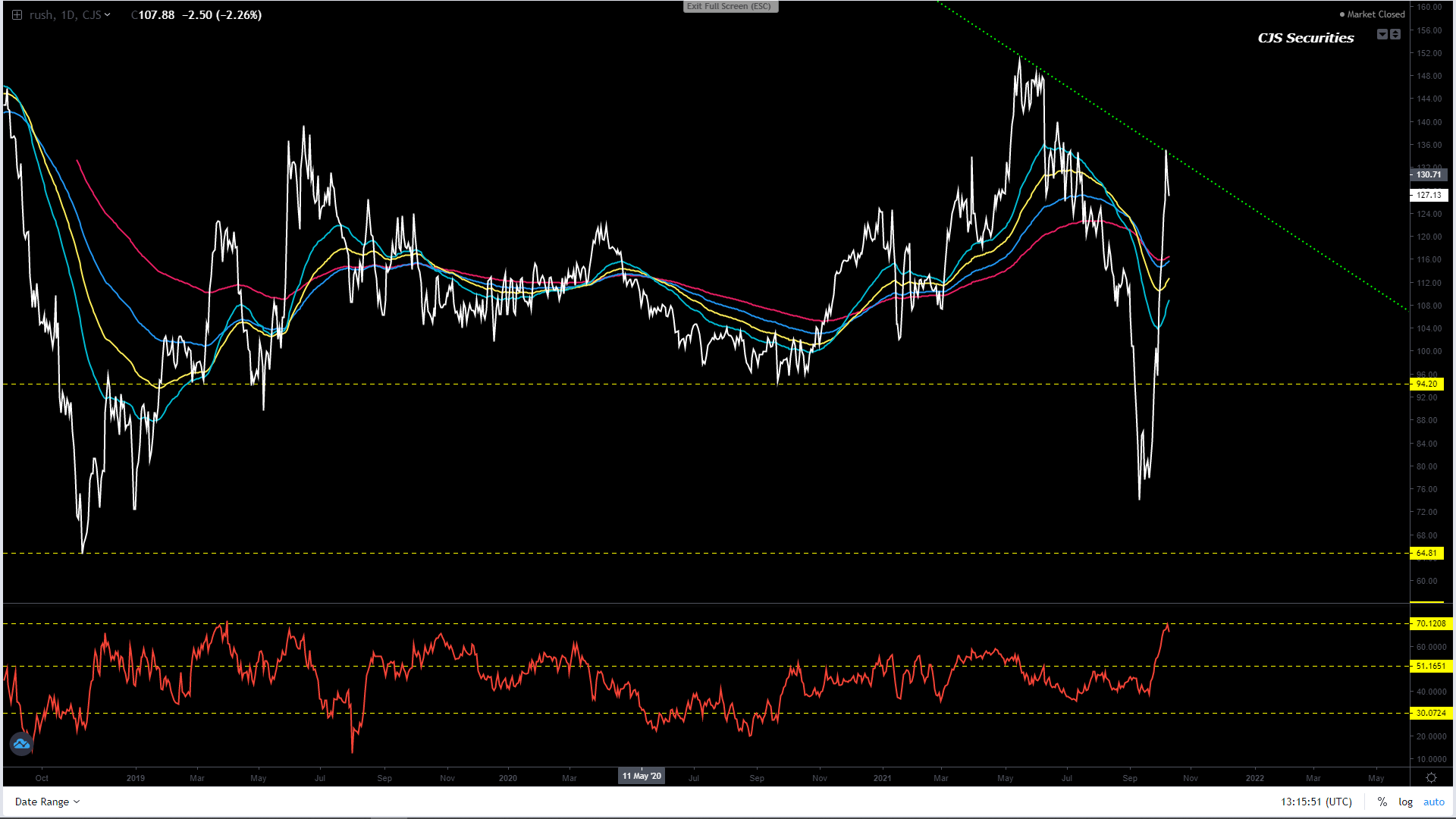The height and width of the screenshot is (819, 1456).
Task: Expand the Date Range menu
Action: pos(47,802)
